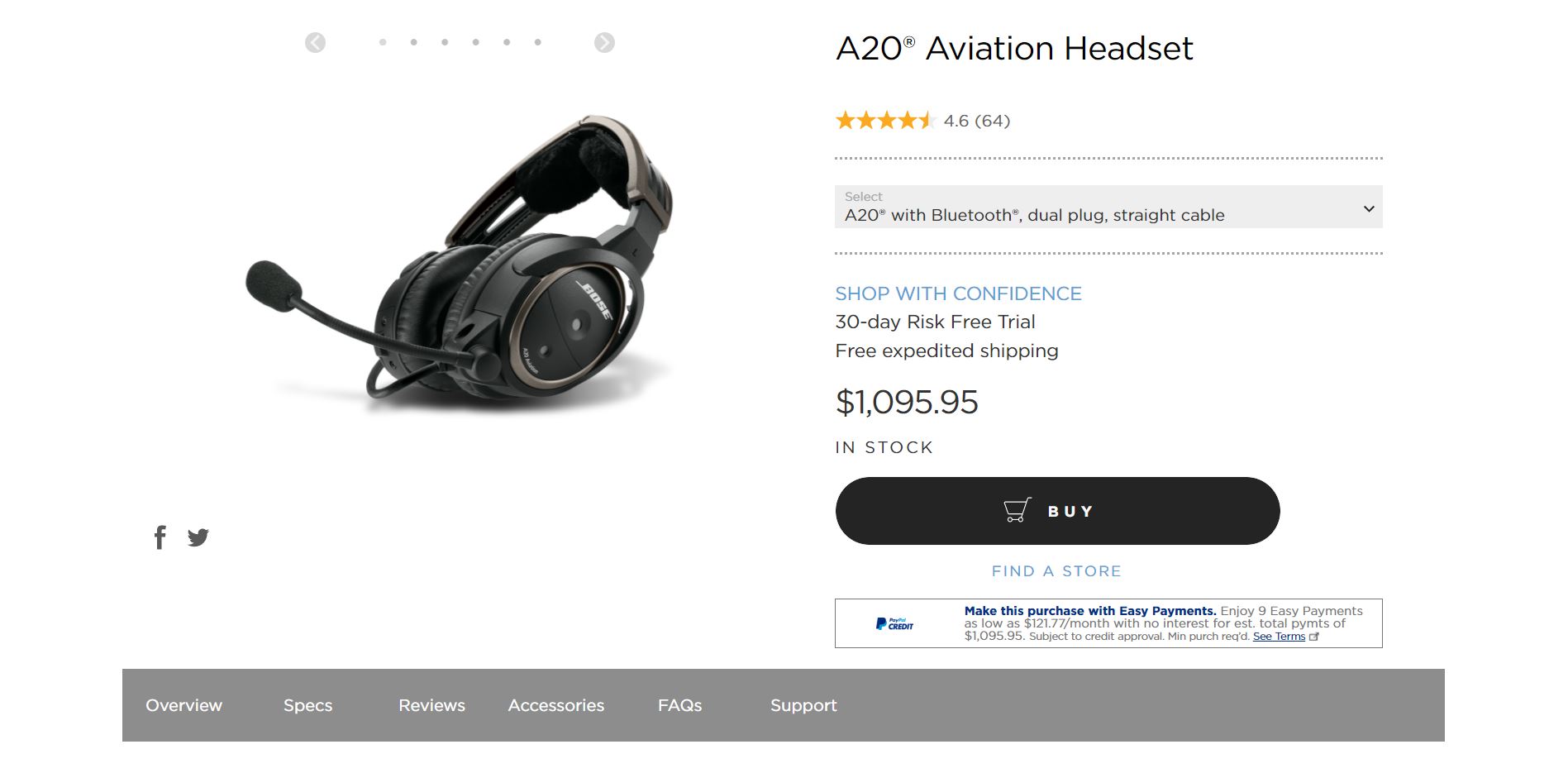
Task: Open the Overview tab
Action: (x=183, y=705)
